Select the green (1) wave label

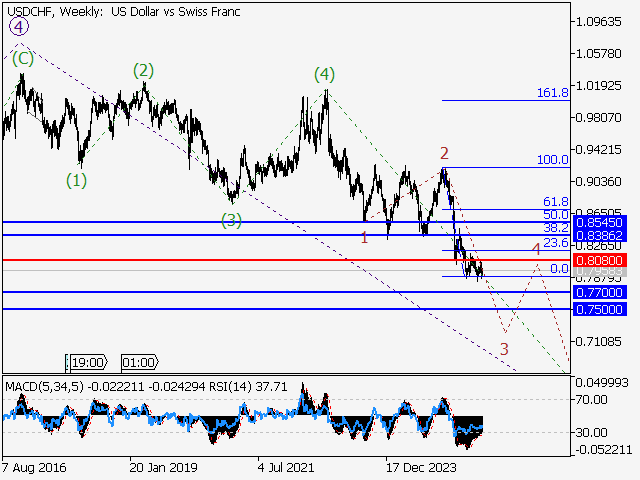point(76,180)
